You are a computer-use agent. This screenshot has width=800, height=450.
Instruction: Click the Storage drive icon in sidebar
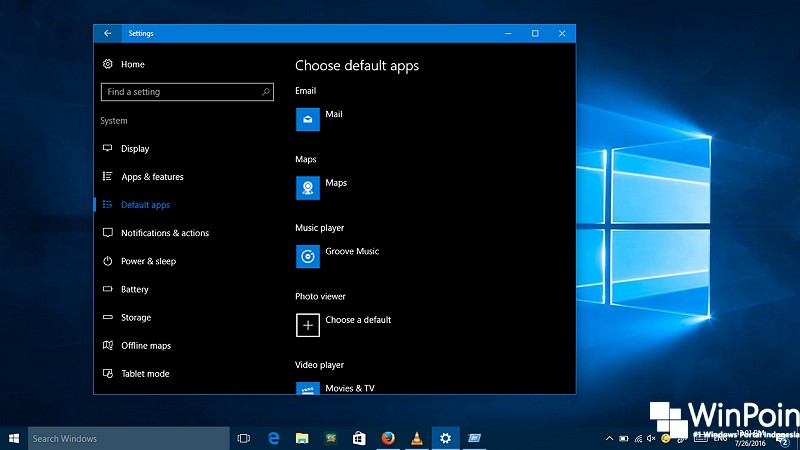(107, 317)
